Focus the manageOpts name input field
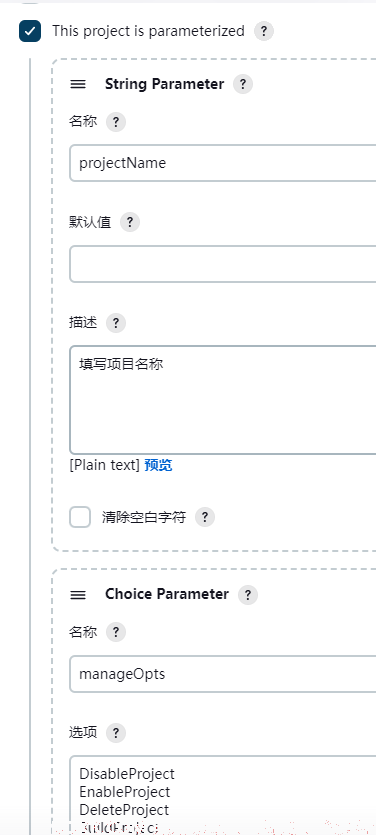Screen dimensions: 376x838 (x=223, y=674)
